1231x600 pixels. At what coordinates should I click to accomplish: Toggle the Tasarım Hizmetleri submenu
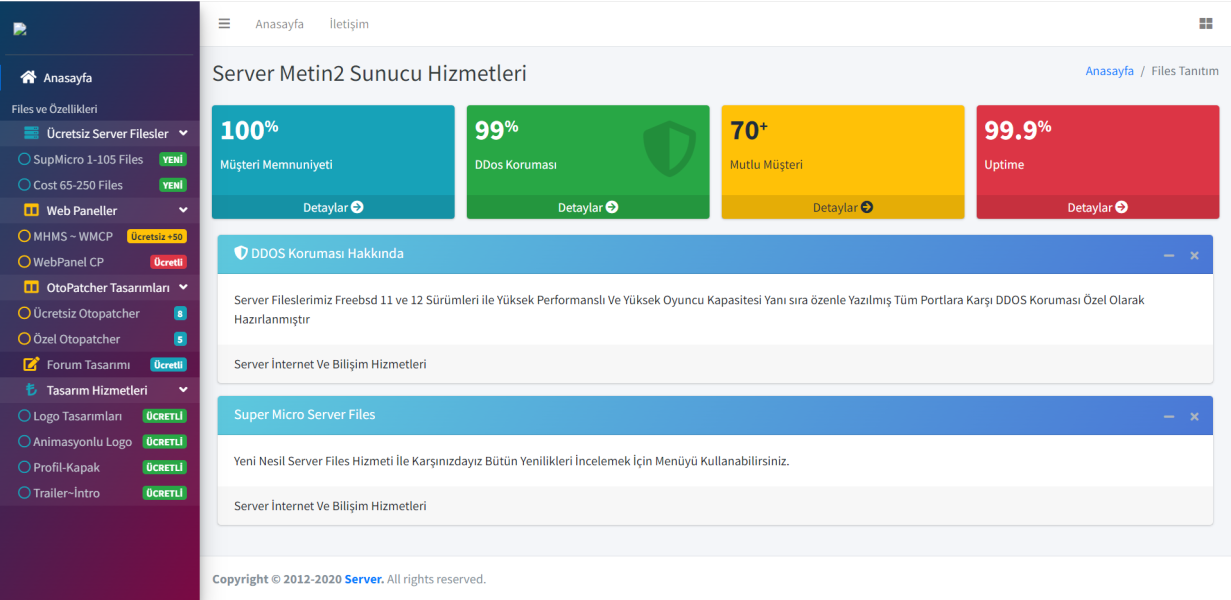(x=183, y=391)
